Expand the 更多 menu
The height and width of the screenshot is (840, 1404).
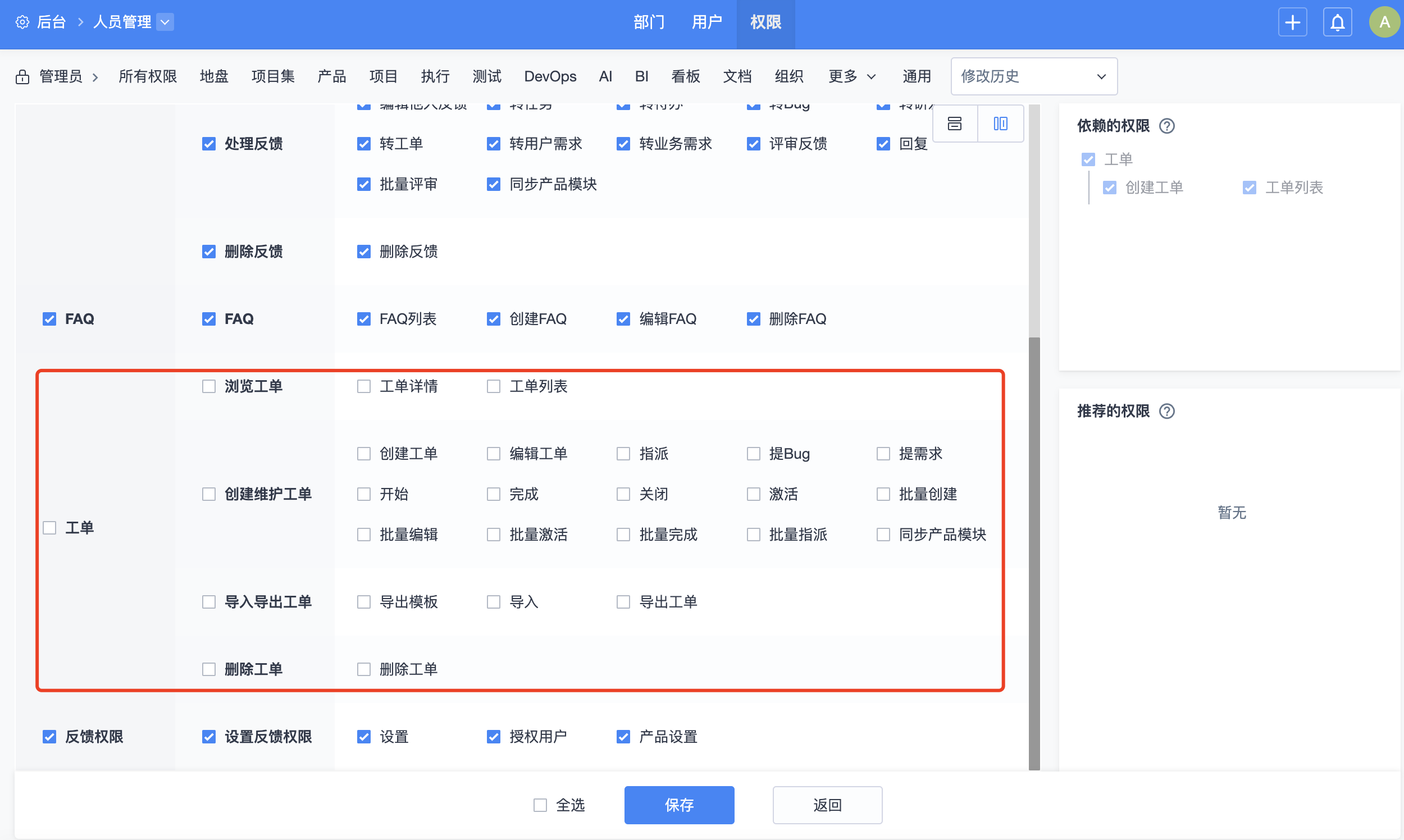(851, 76)
